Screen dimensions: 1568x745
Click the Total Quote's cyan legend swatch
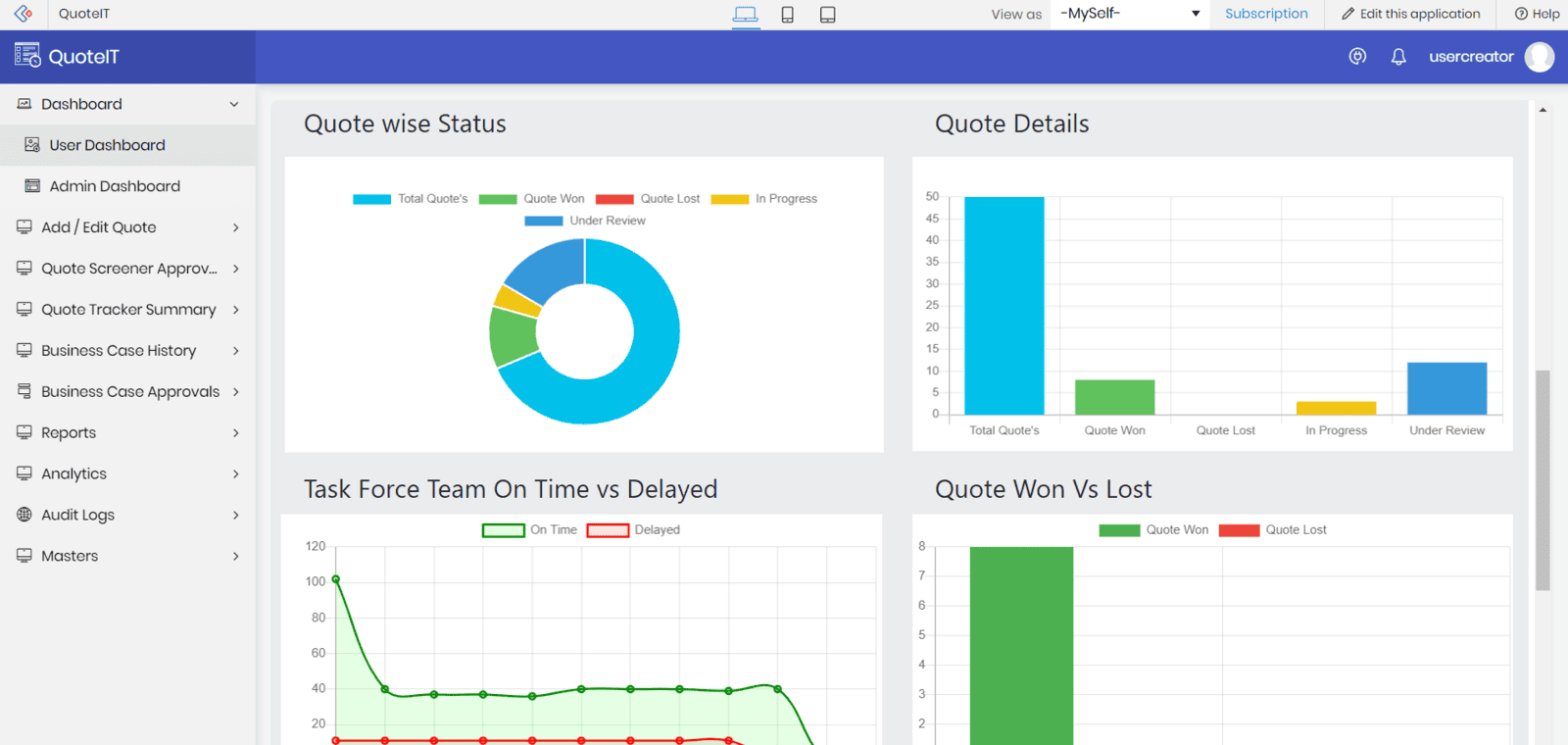[372, 199]
